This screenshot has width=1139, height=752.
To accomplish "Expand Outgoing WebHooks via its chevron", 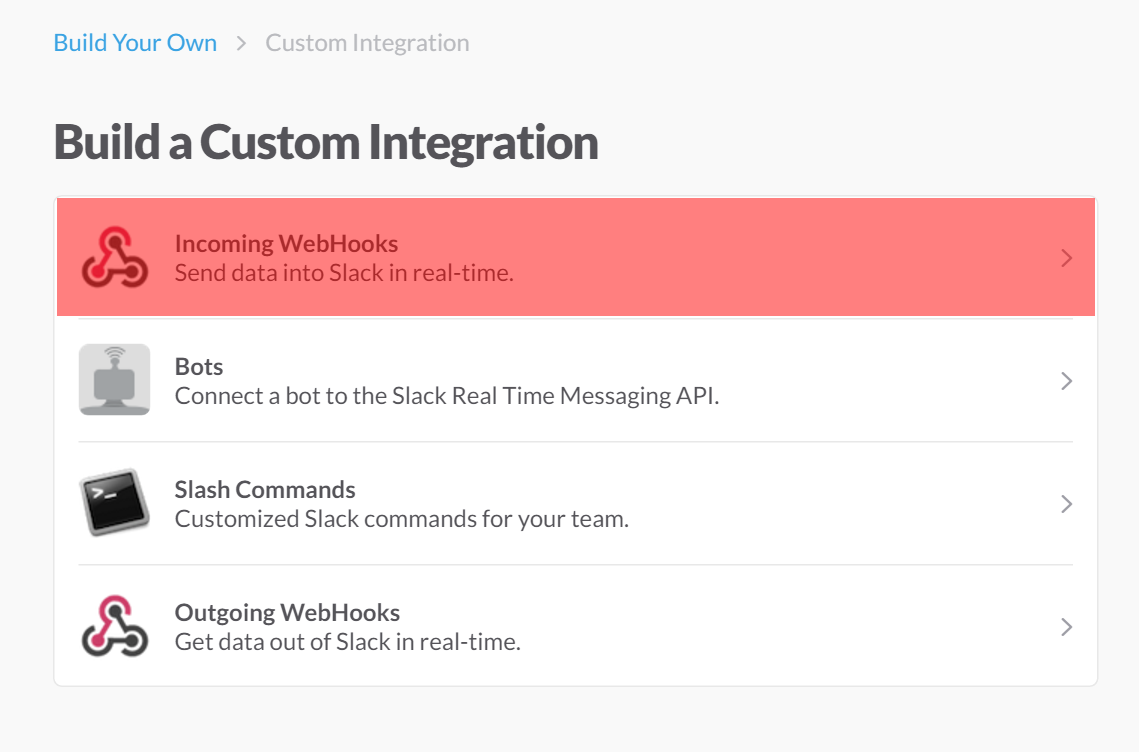I will pos(1066,627).
